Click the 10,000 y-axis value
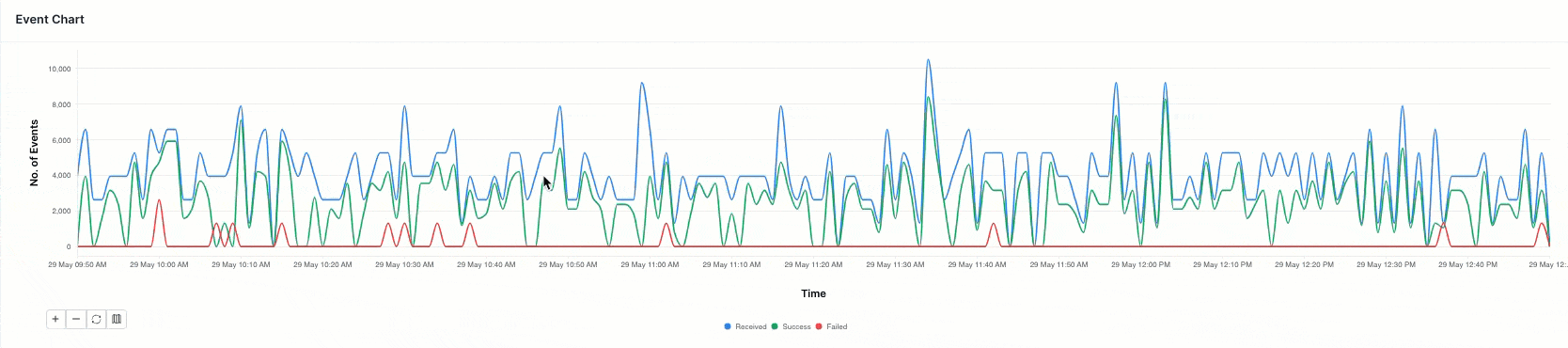This screenshot has width=1568, height=348. coord(59,69)
